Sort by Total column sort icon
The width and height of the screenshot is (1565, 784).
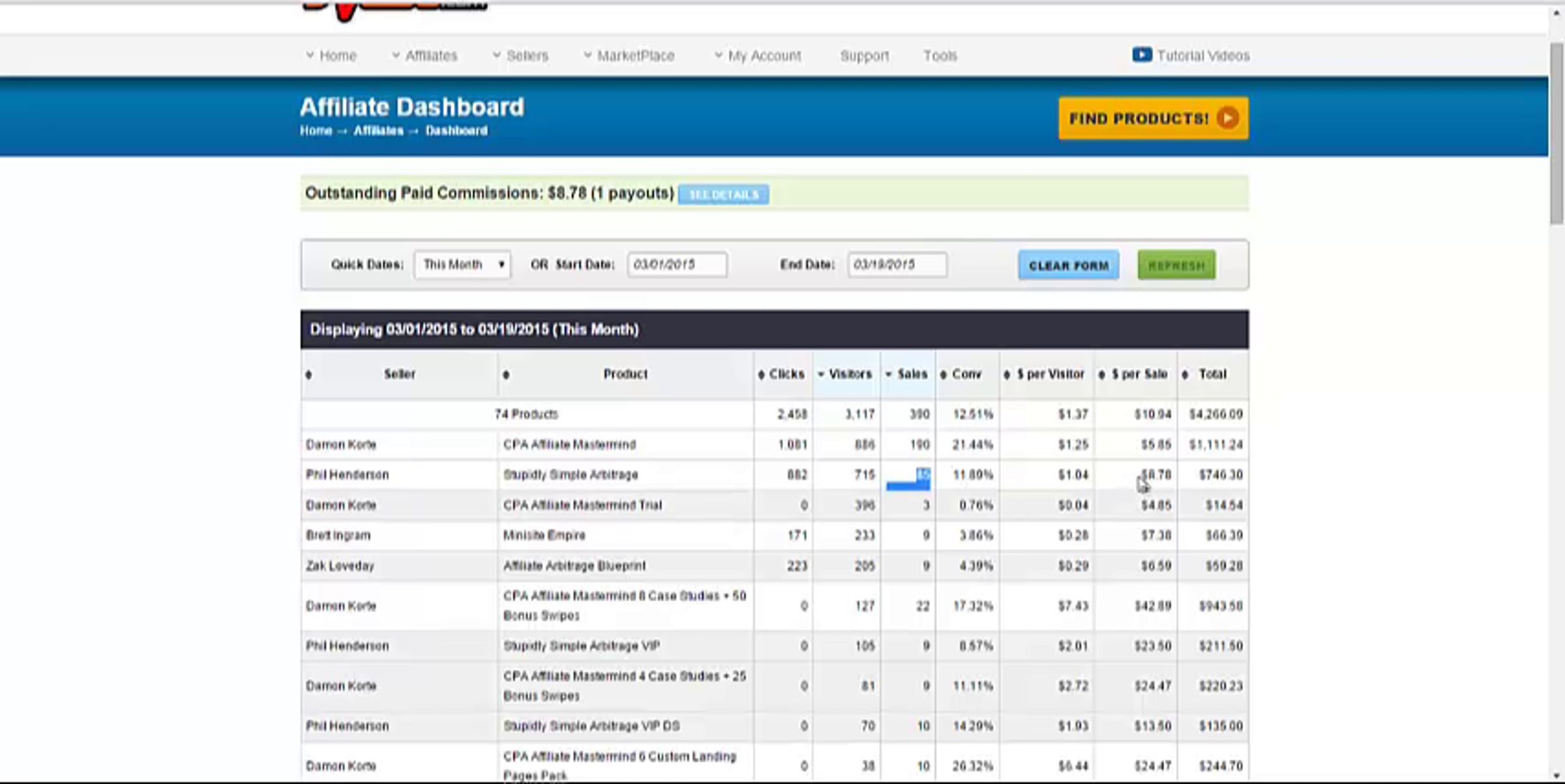click(1185, 375)
